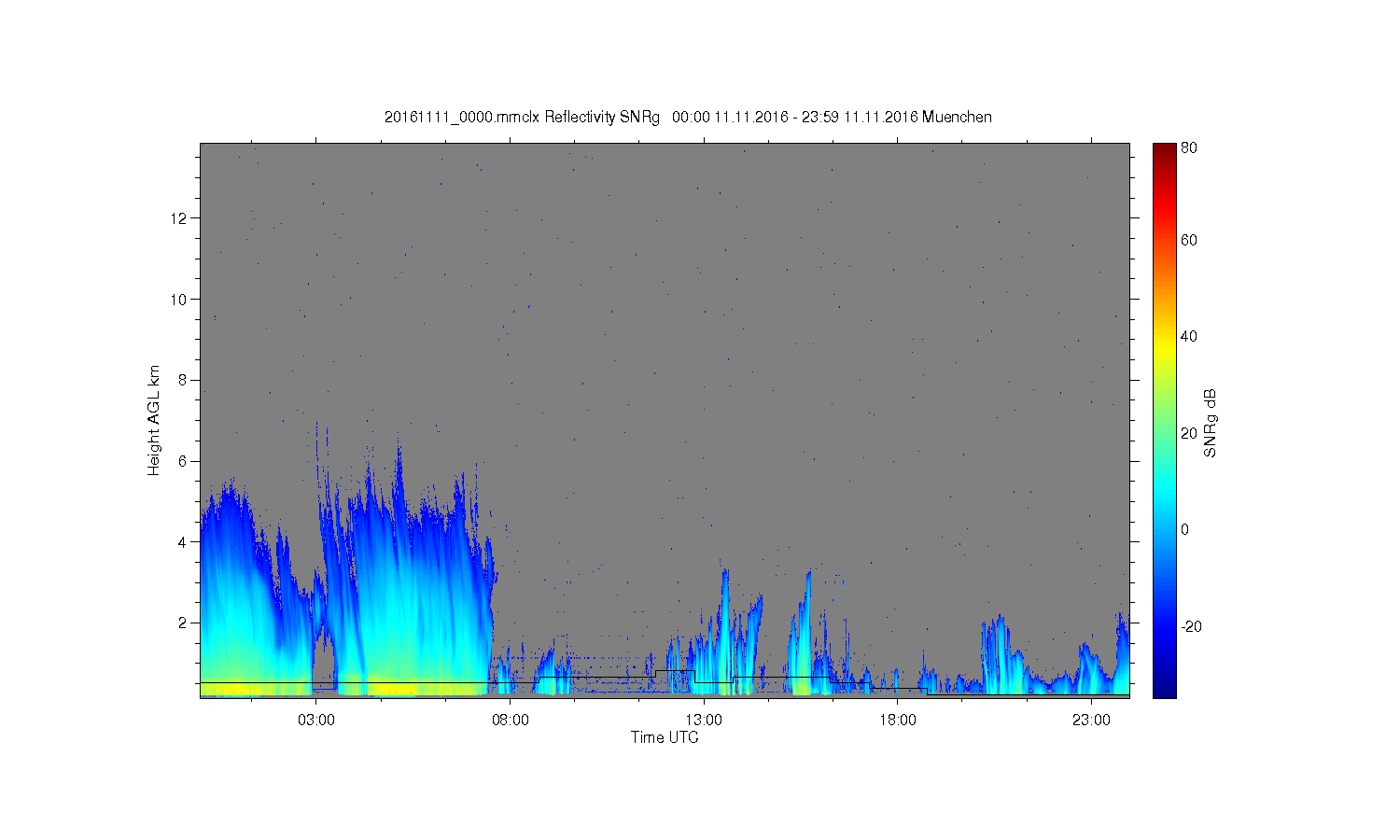Click the "Muenchen" location label in title
Screen dimensions: 1400x840
[x=957, y=118]
